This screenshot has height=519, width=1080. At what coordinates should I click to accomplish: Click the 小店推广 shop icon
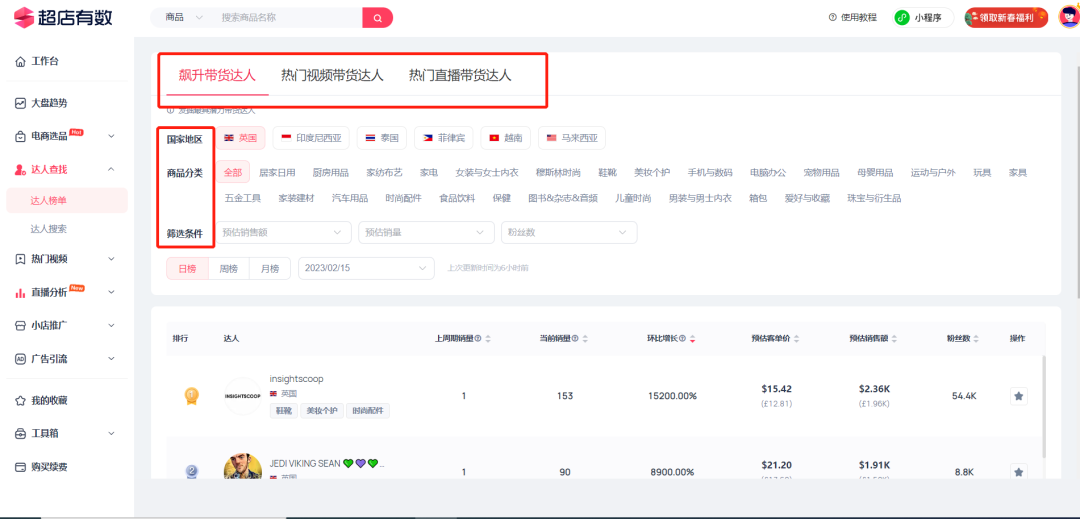point(21,326)
